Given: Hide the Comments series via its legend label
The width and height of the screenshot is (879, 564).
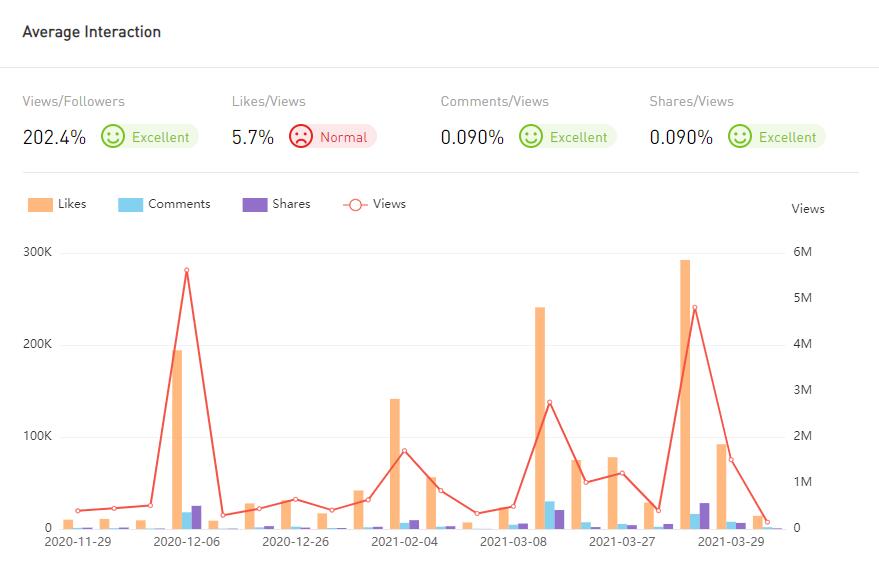Looking at the screenshot, I should [179, 204].
